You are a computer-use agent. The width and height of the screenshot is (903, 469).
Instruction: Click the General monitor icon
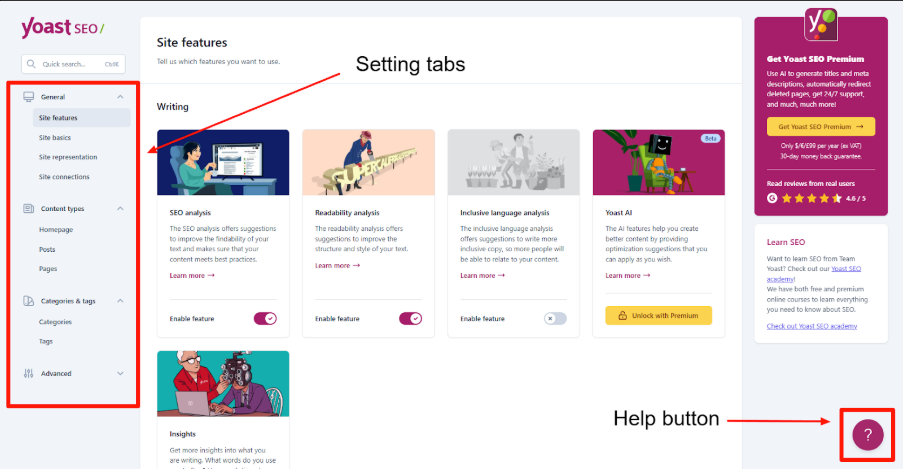(x=28, y=97)
